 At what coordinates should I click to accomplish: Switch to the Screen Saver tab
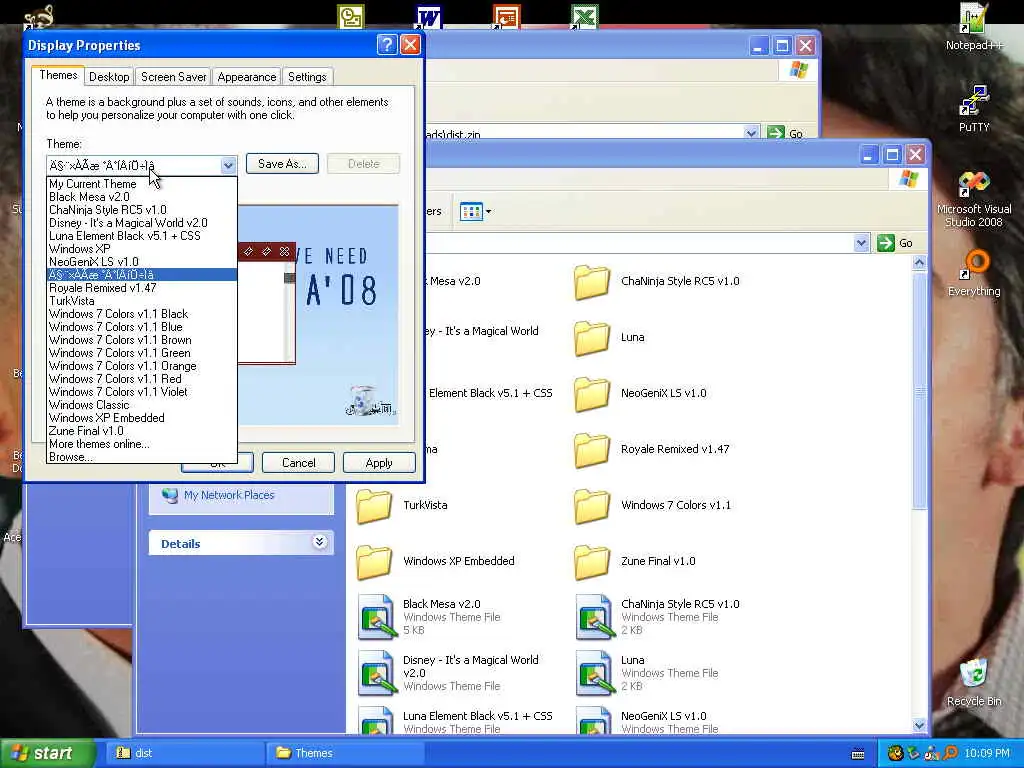[174, 77]
